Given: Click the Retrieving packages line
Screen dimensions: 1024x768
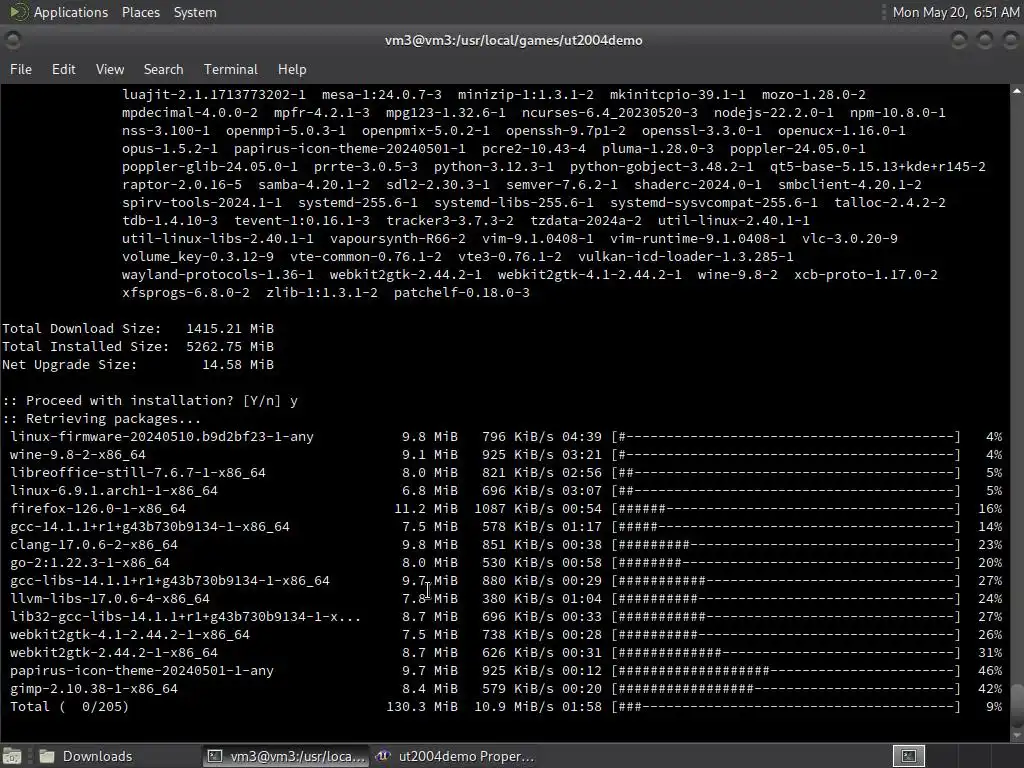Looking at the screenshot, I should [102, 419].
